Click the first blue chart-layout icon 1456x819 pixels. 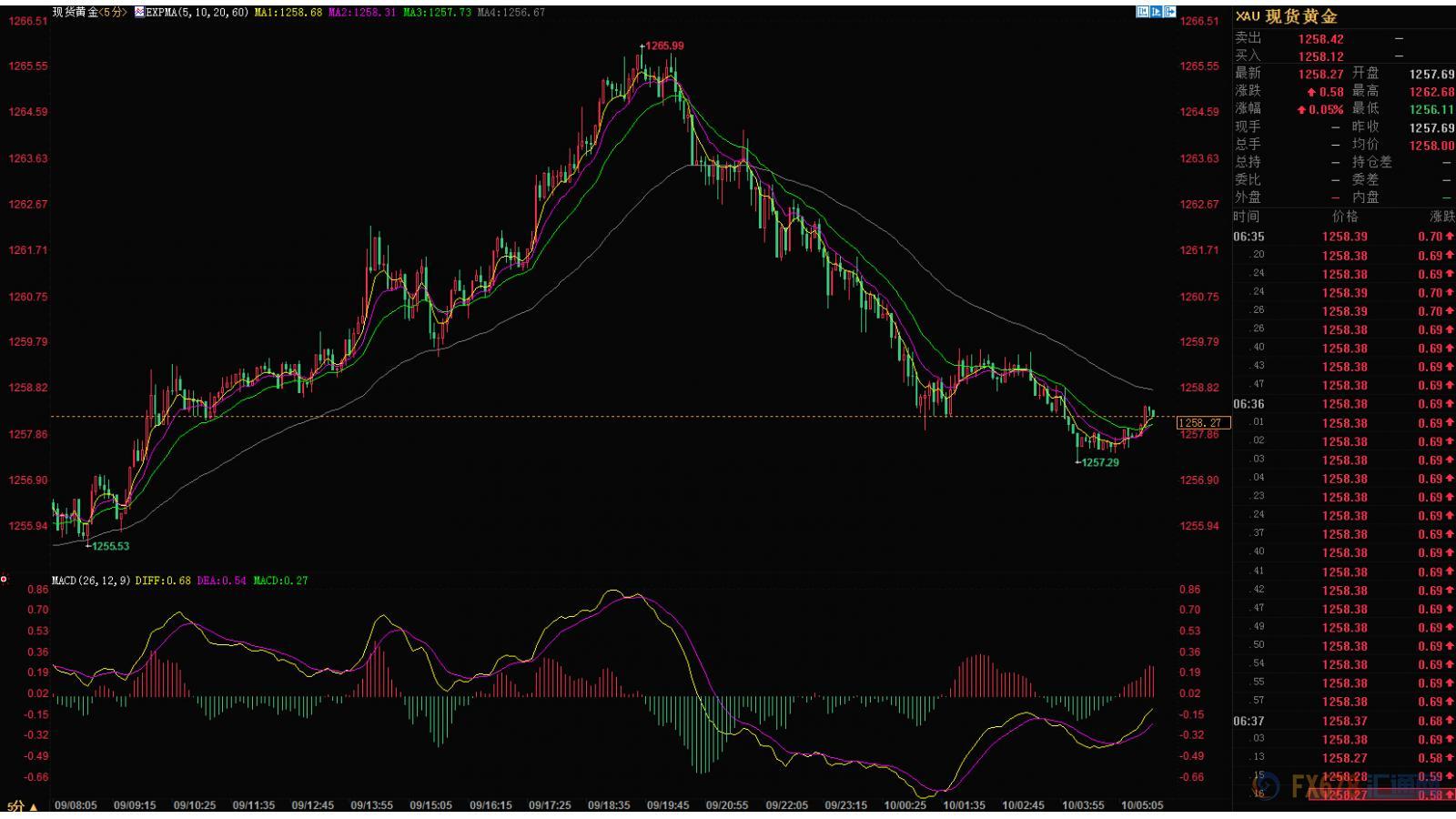click(1142, 12)
